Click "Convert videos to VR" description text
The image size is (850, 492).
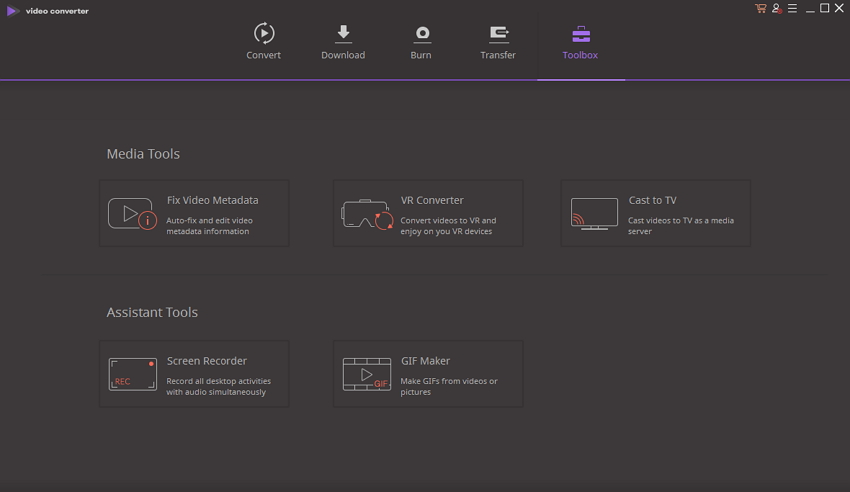pos(448,226)
